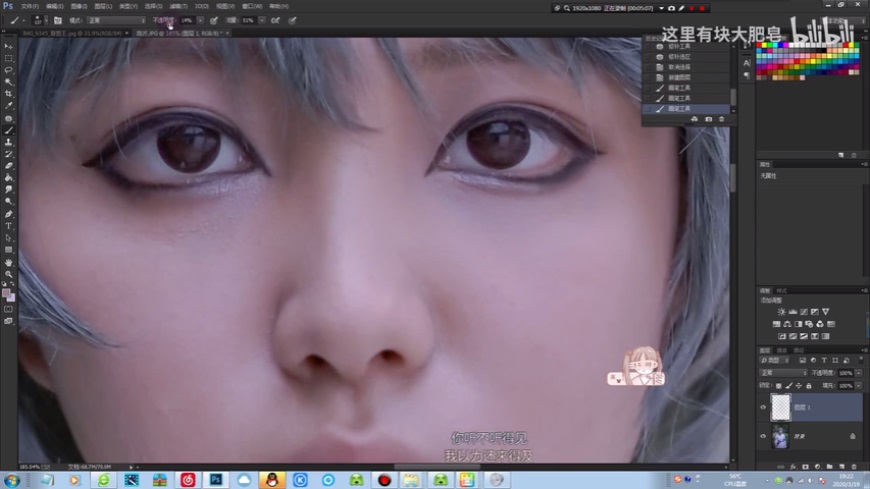Select the Path Selection tool
Image resolution: width=870 pixels, height=489 pixels.
(9, 238)
